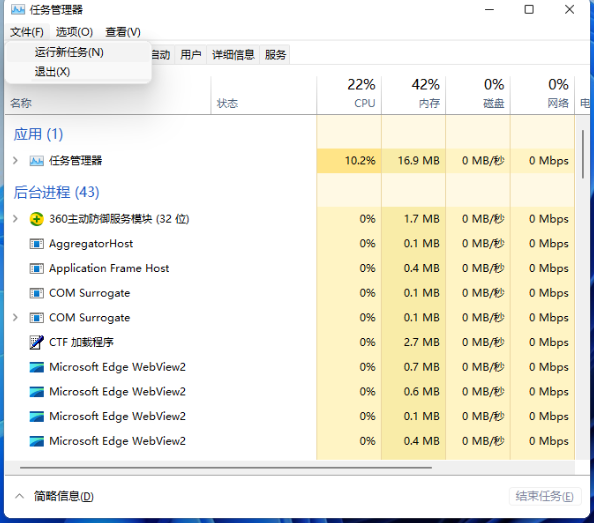Expand the 任务管理器 app entry

(x=15, y=161)
